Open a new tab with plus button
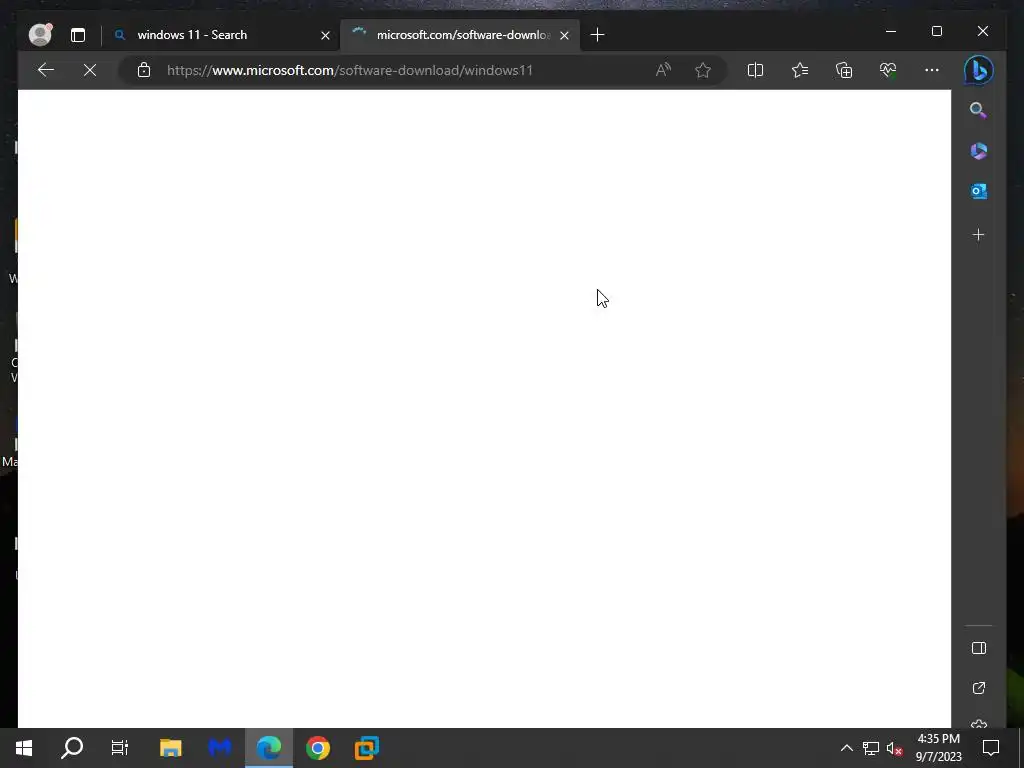This screenshot has height=768, width=1024. (597, 35)
